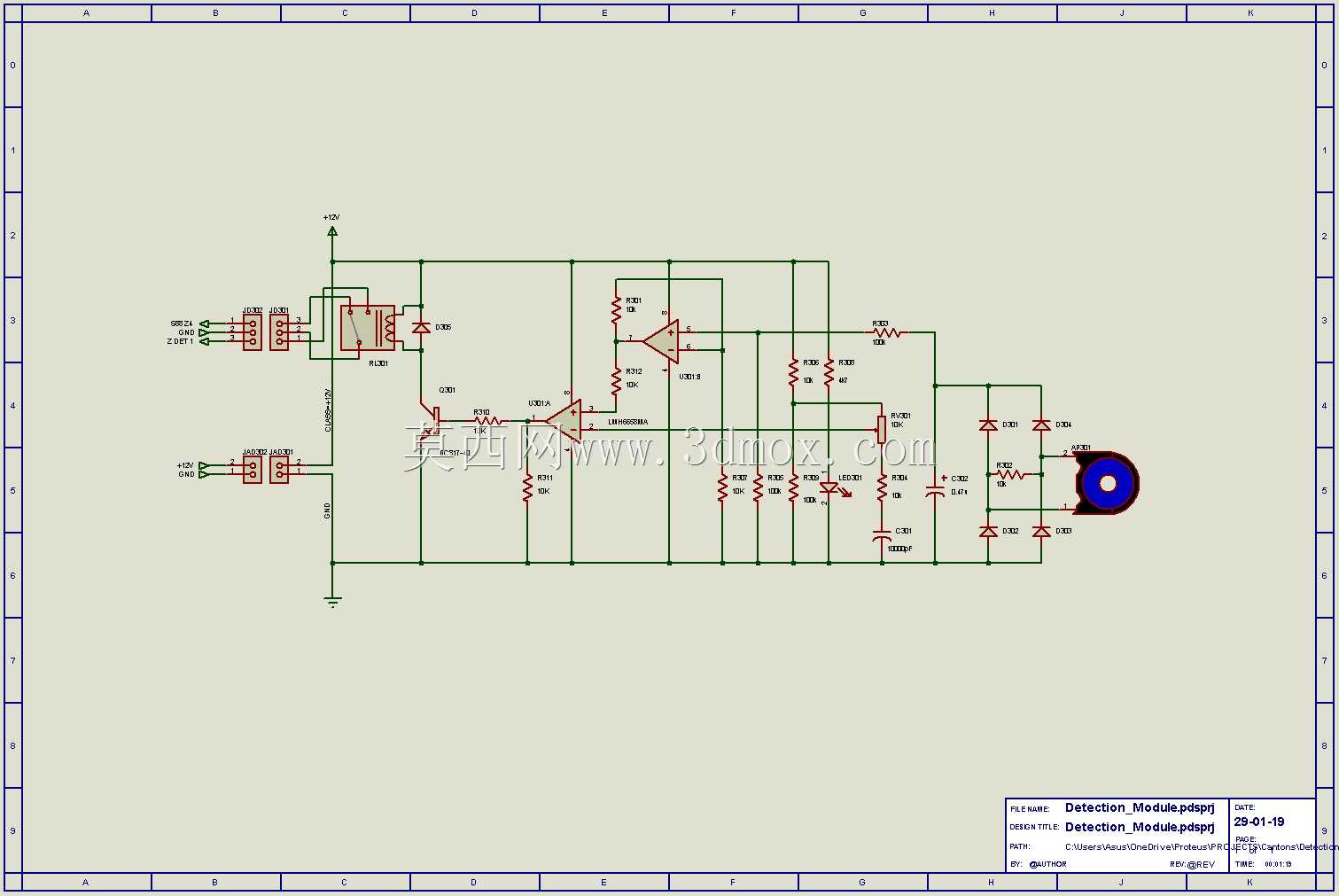This screenshot has height=896, width=1339.
Task: Select capacitor C302 symbol
Action: (x=935, y=488)
